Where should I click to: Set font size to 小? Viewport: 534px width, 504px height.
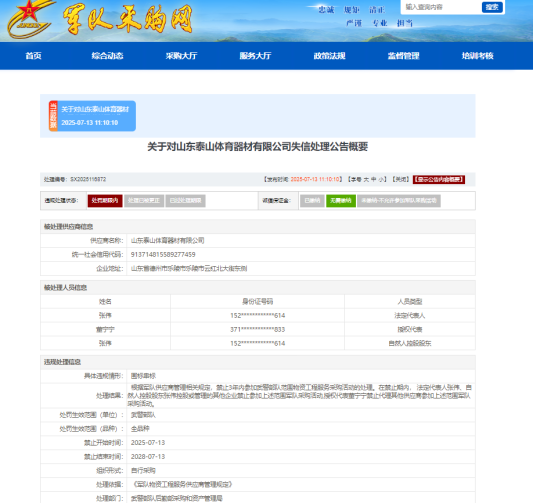(381, 179)
